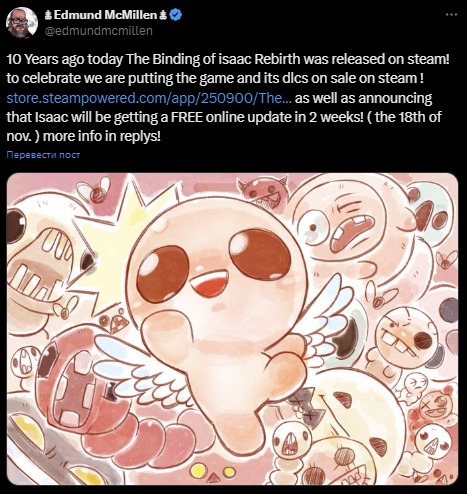467x494 pixels.
Task: Click the emoji after Edmund McMillen's name
Action: click(163, 15)
